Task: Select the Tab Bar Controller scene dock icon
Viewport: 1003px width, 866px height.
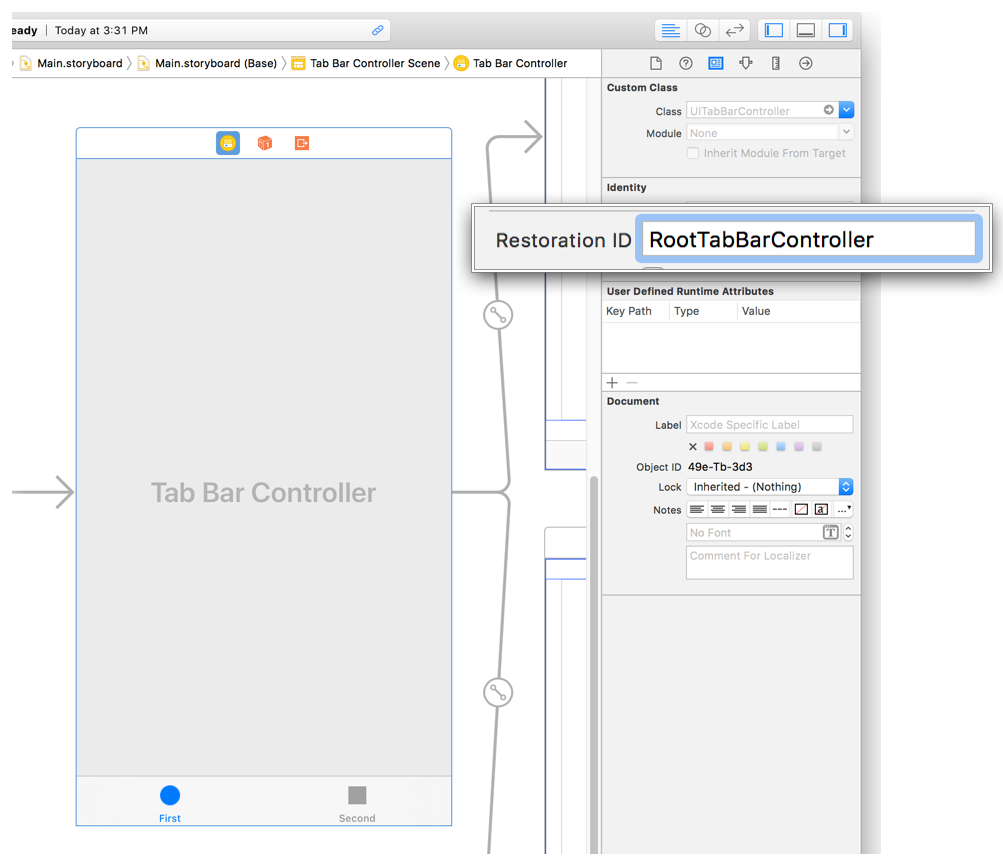Action: pyautogui.click(x=228, y=143)
